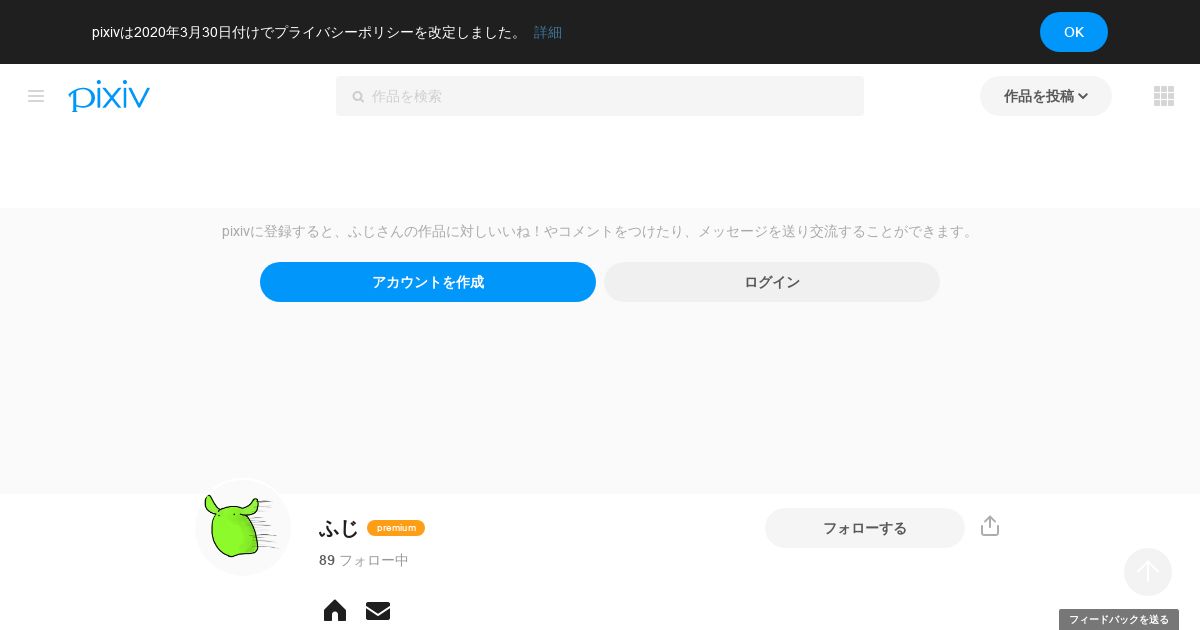Open the apps grid menu icon
1200x630 pixels.
coord(1164,96)
